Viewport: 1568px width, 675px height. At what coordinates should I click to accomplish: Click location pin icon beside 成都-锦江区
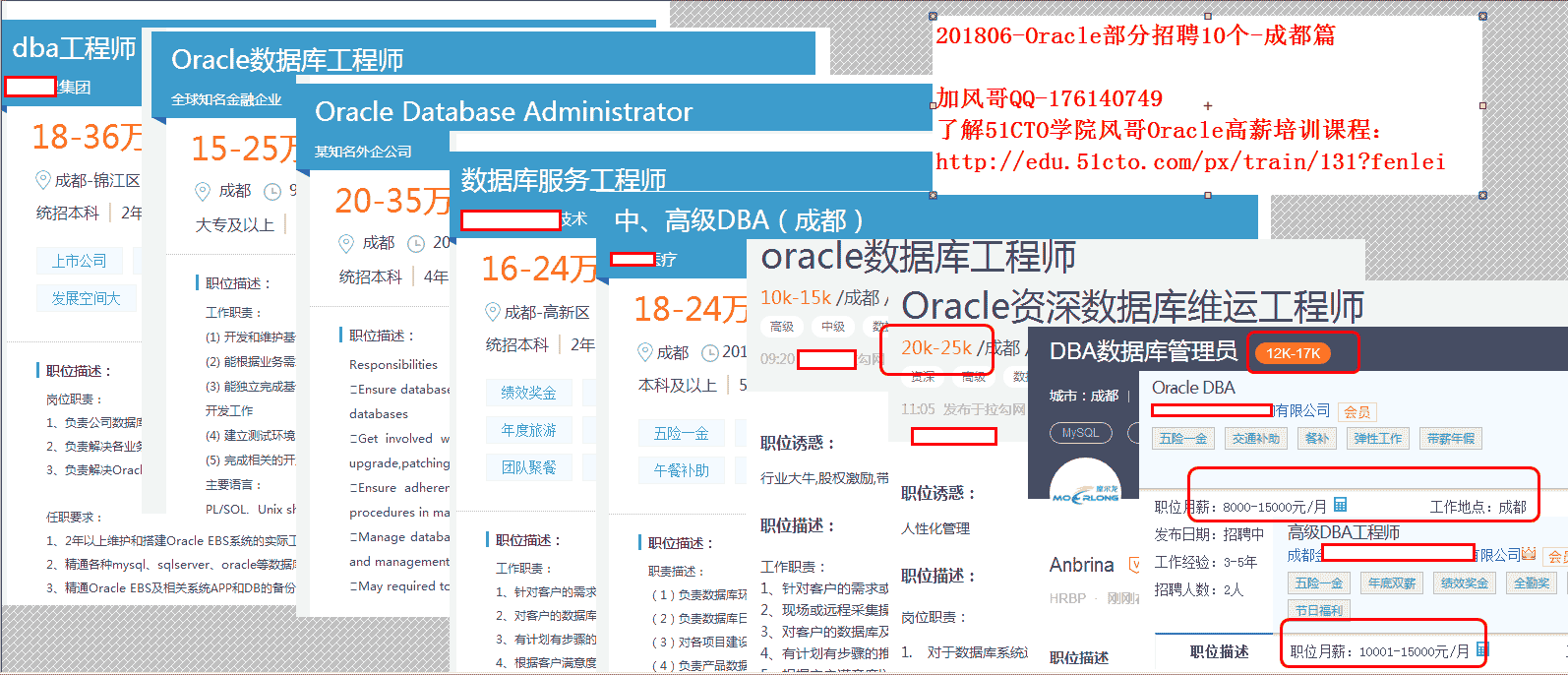pyautogui.click(x=42, y=180)
